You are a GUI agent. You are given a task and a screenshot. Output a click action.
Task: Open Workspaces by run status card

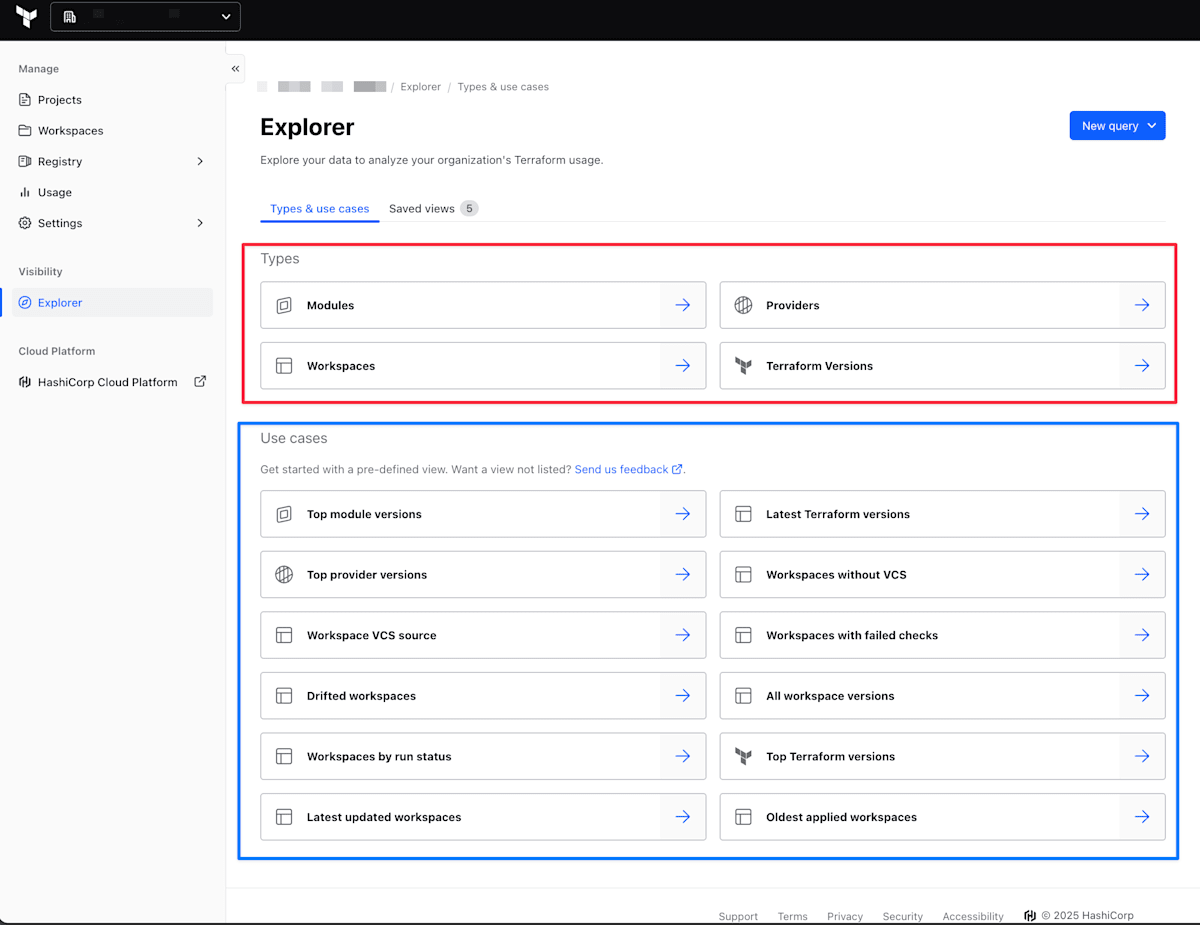[483, 757]
